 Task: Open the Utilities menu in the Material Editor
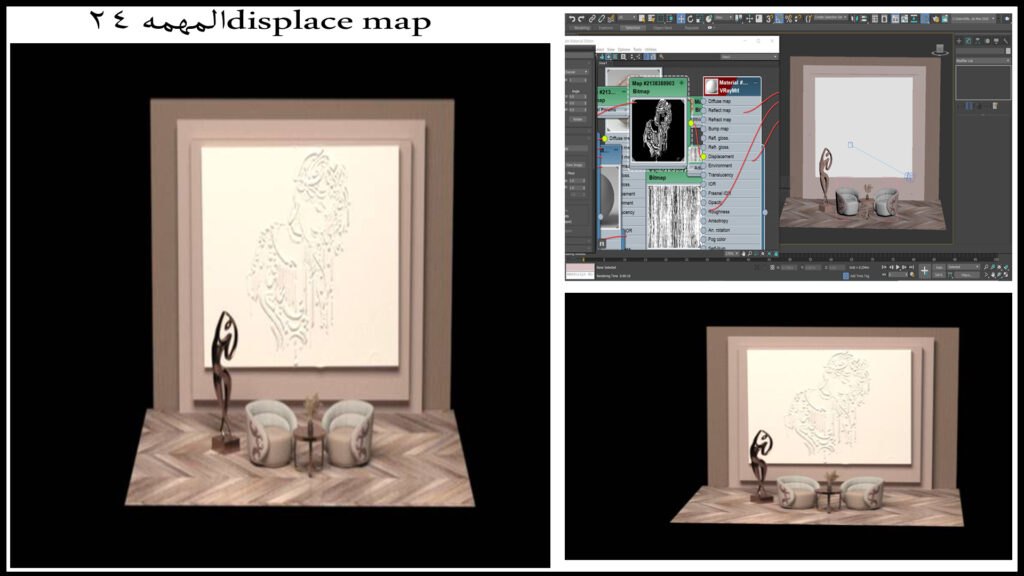650,50
